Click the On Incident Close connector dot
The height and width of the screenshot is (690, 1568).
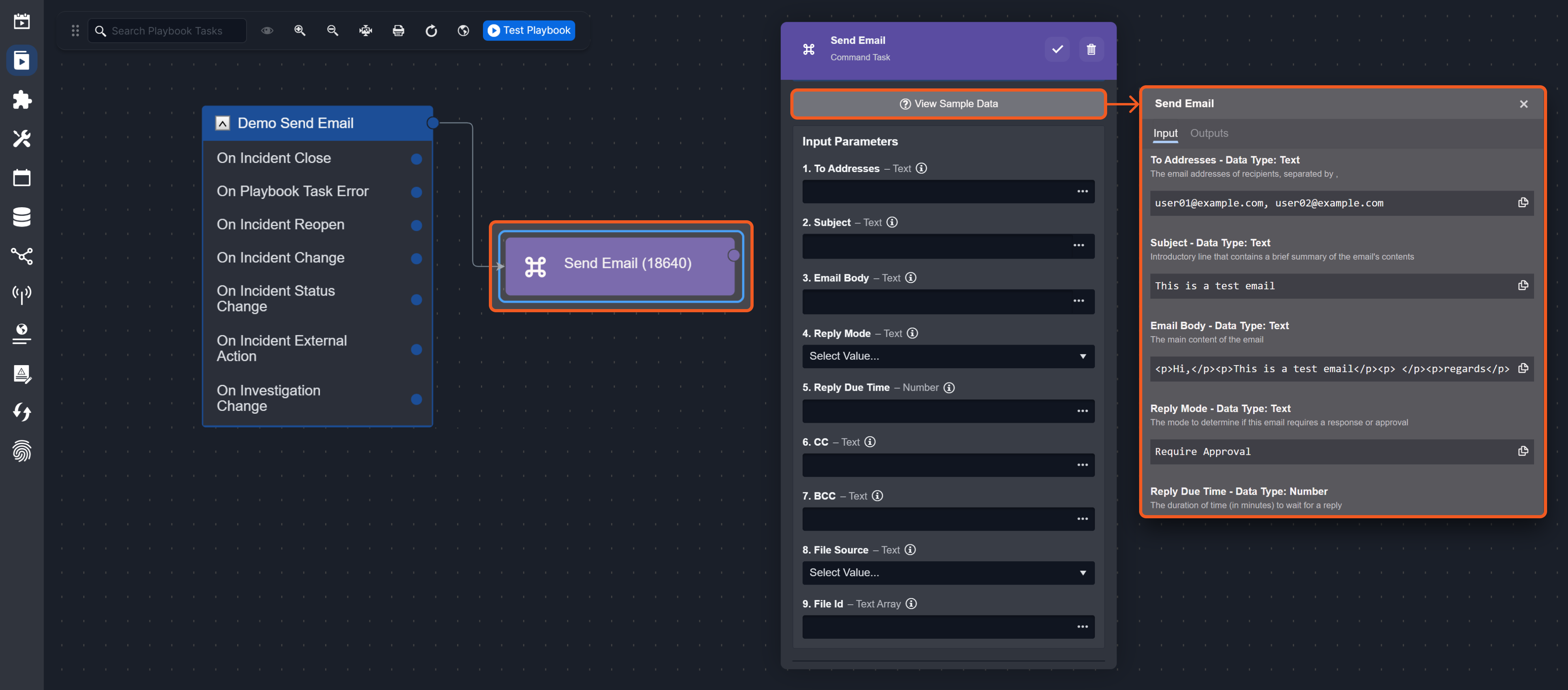click(416, 159)
